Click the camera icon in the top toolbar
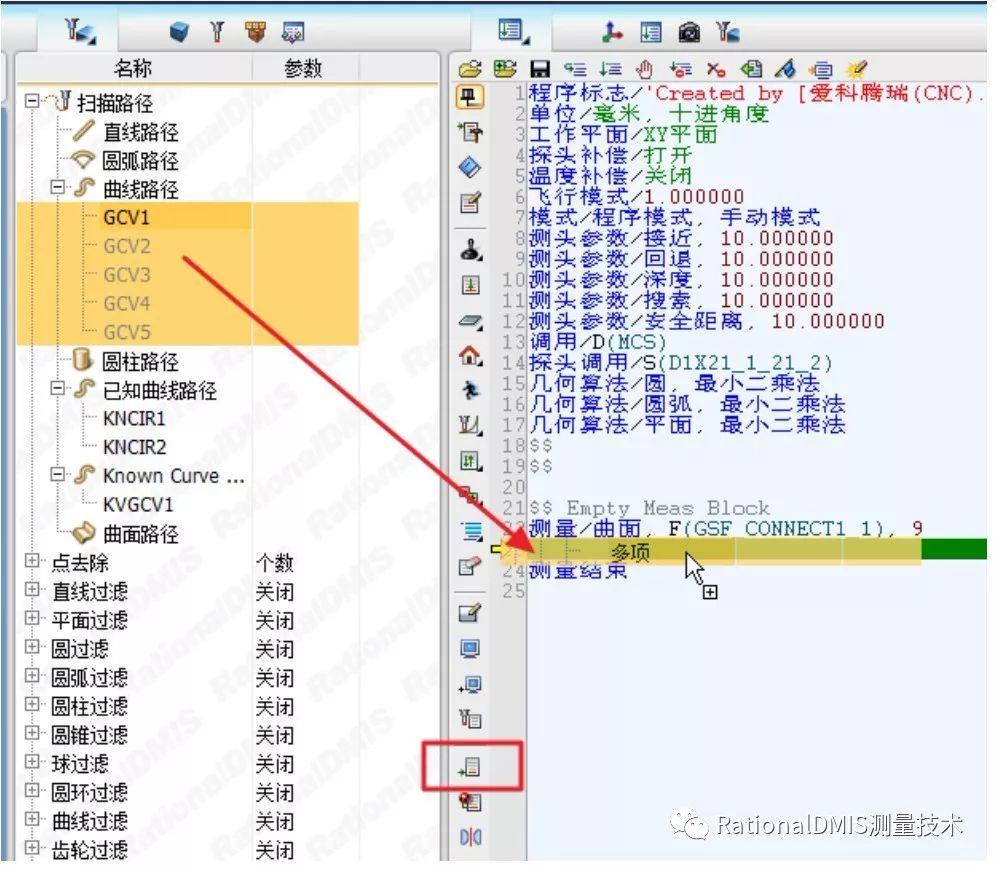Screen dimensions: 996x869 click(689, 32)
